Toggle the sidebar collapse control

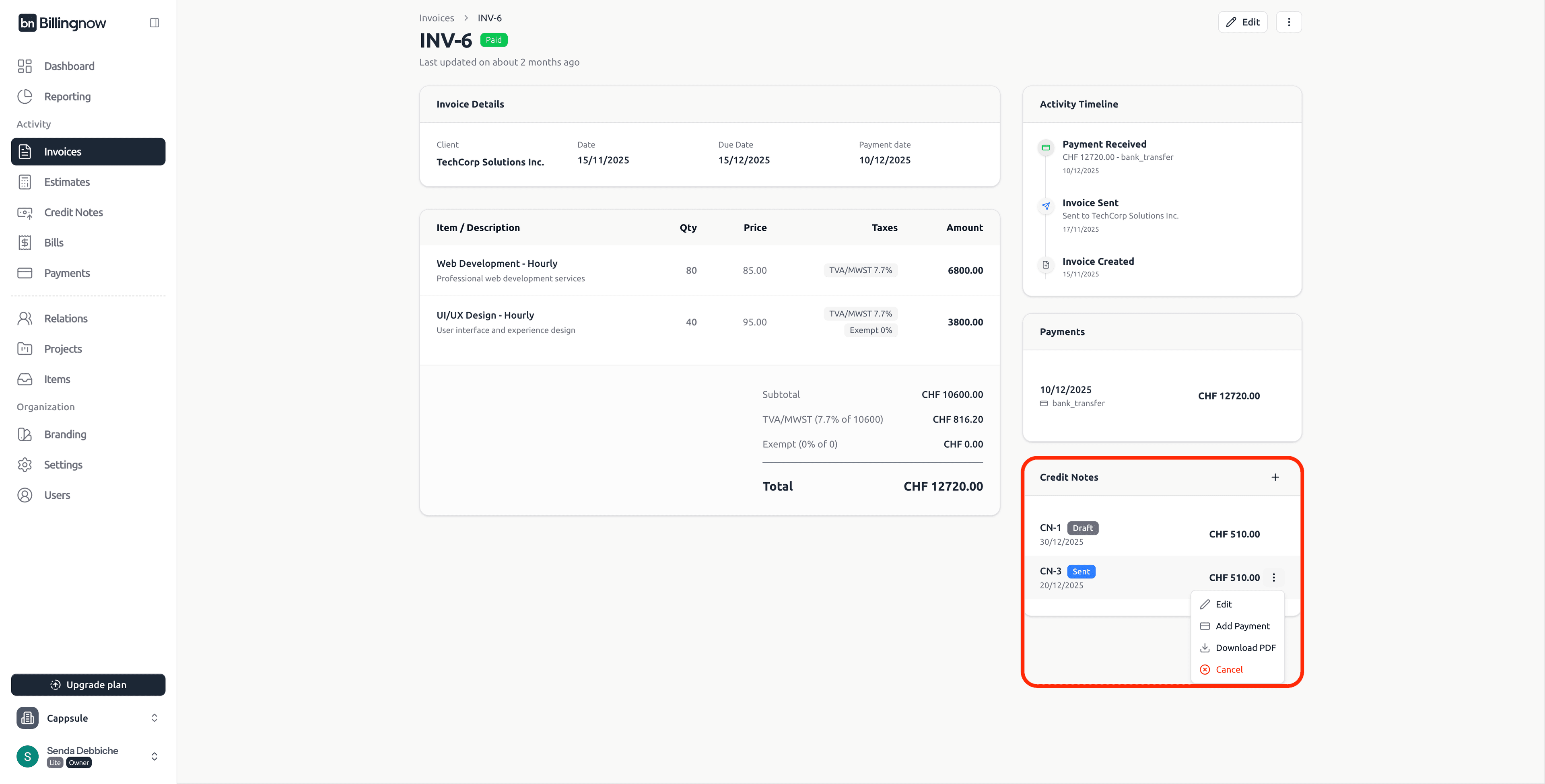click(154, 22)
